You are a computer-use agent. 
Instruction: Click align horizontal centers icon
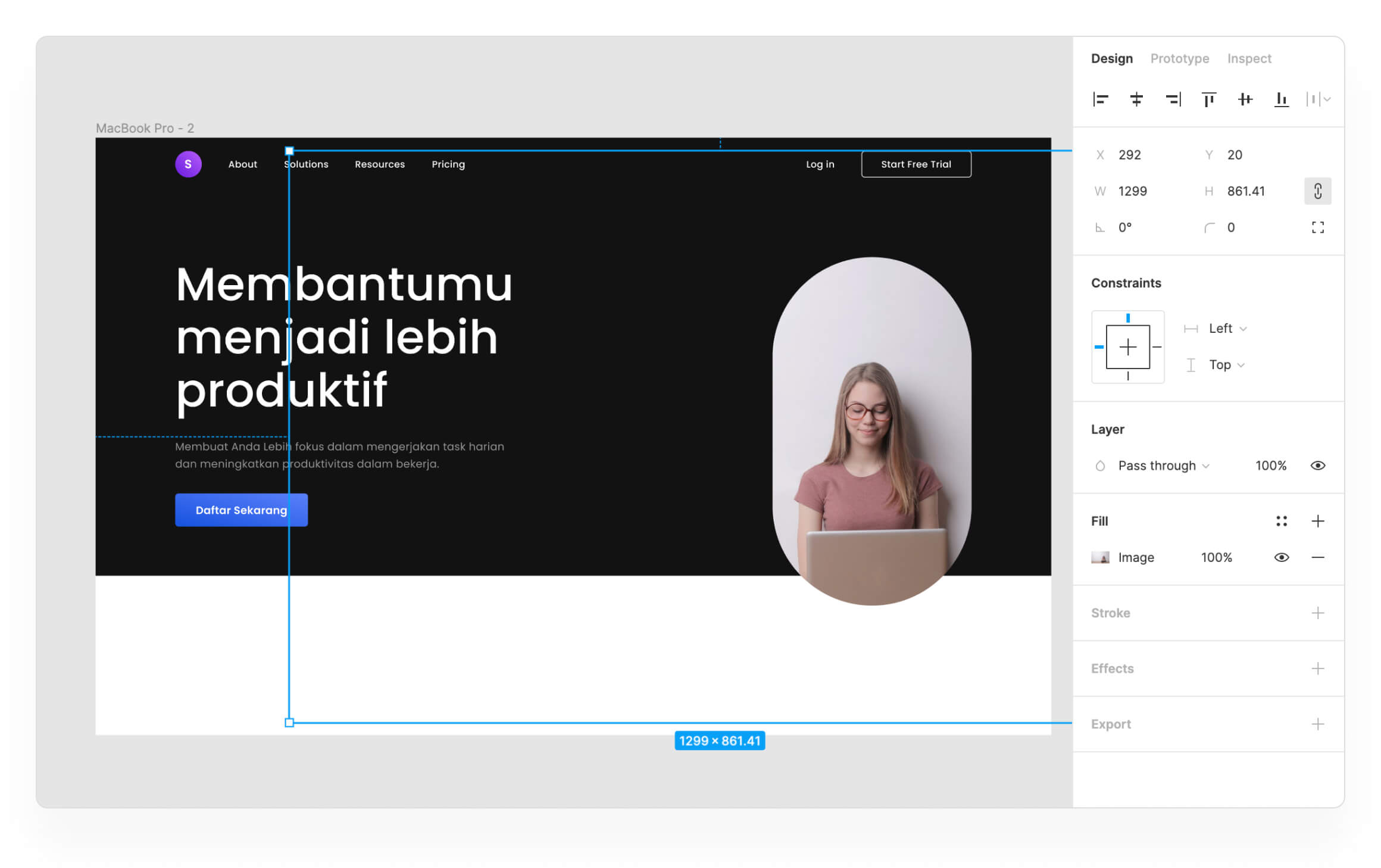point(1136,99)
